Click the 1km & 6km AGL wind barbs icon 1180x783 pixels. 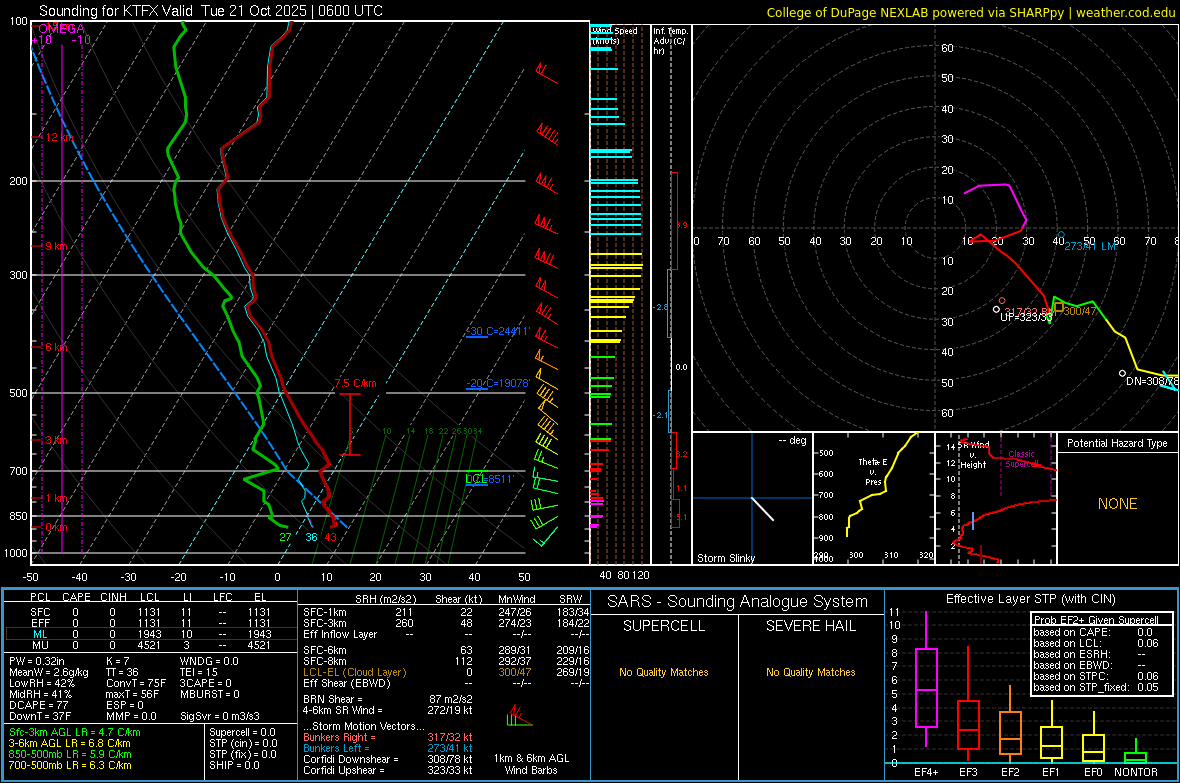519,716
